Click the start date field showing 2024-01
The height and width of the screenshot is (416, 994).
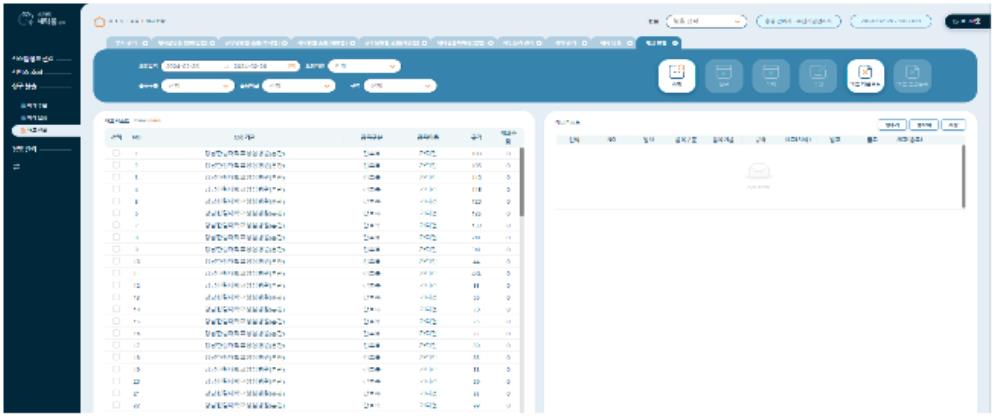click(190, 66)
